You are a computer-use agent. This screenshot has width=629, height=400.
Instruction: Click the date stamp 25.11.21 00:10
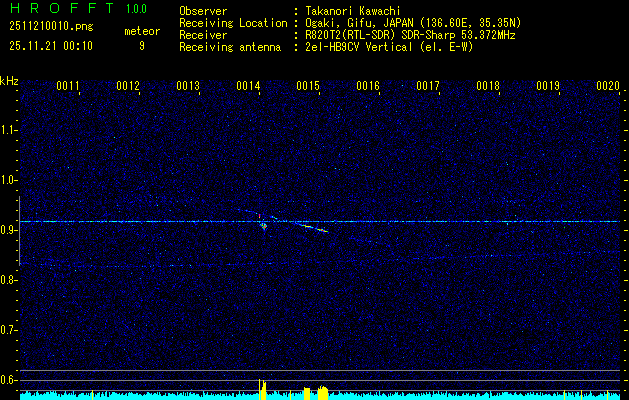coord(51,46)
